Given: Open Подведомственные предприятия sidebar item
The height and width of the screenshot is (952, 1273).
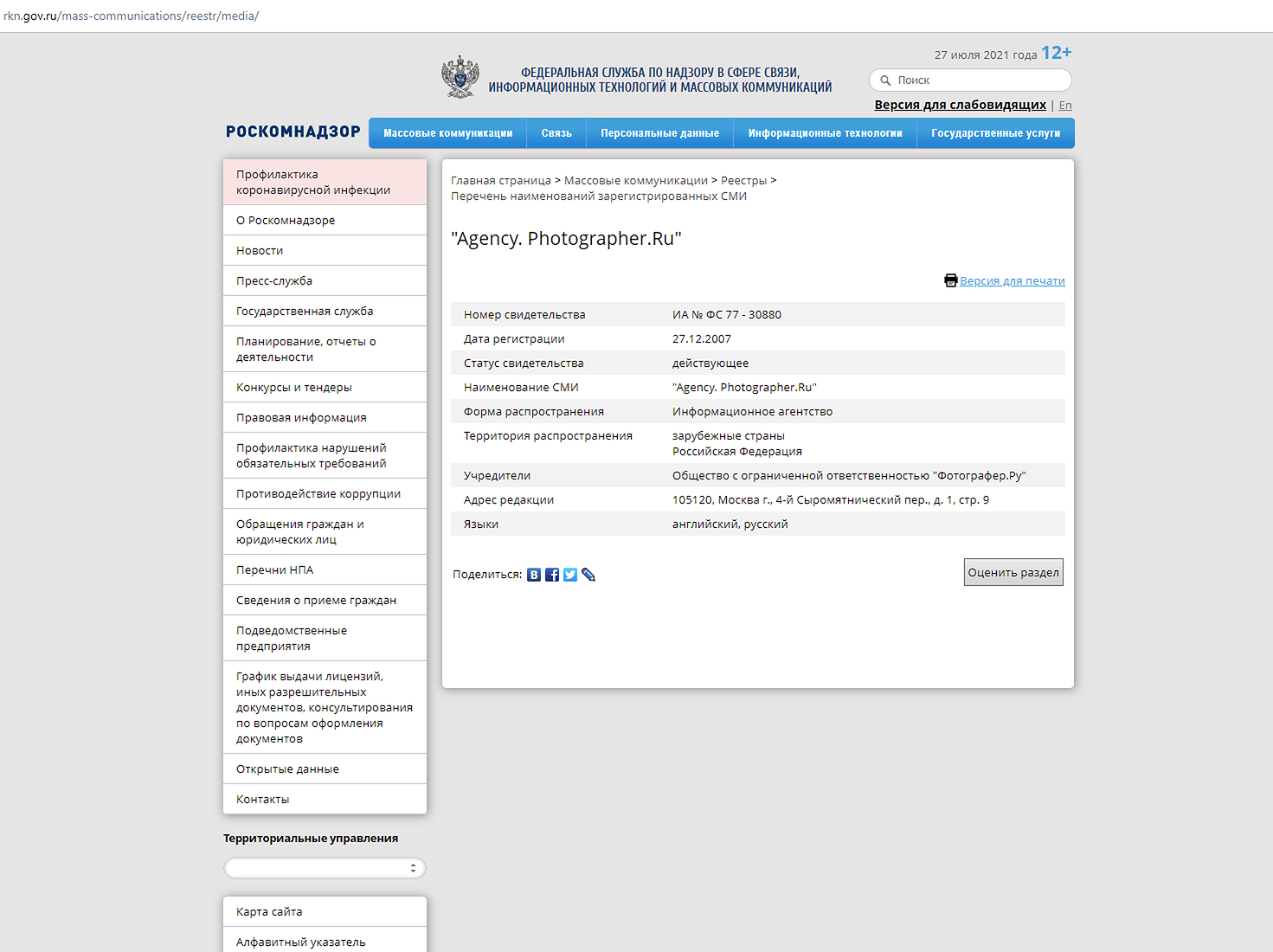Looking at the screenshot, I should coord(325,638).
